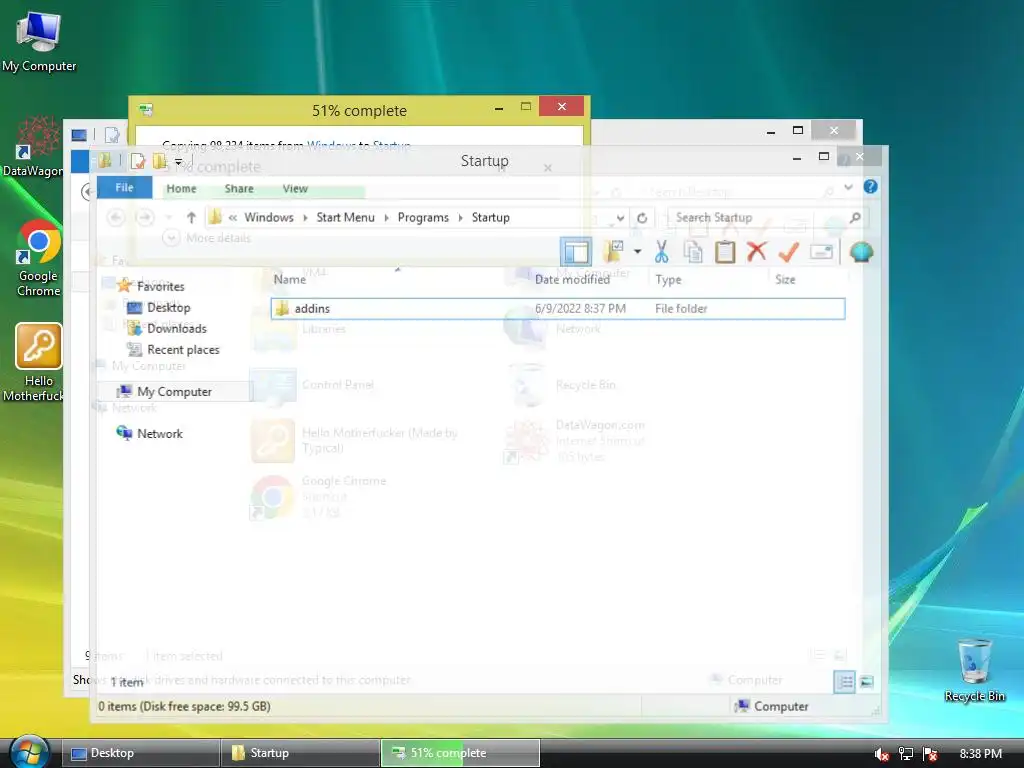Sort by the Date modified column header
This screenshot has width=1024, height=768.
(572, 280)
